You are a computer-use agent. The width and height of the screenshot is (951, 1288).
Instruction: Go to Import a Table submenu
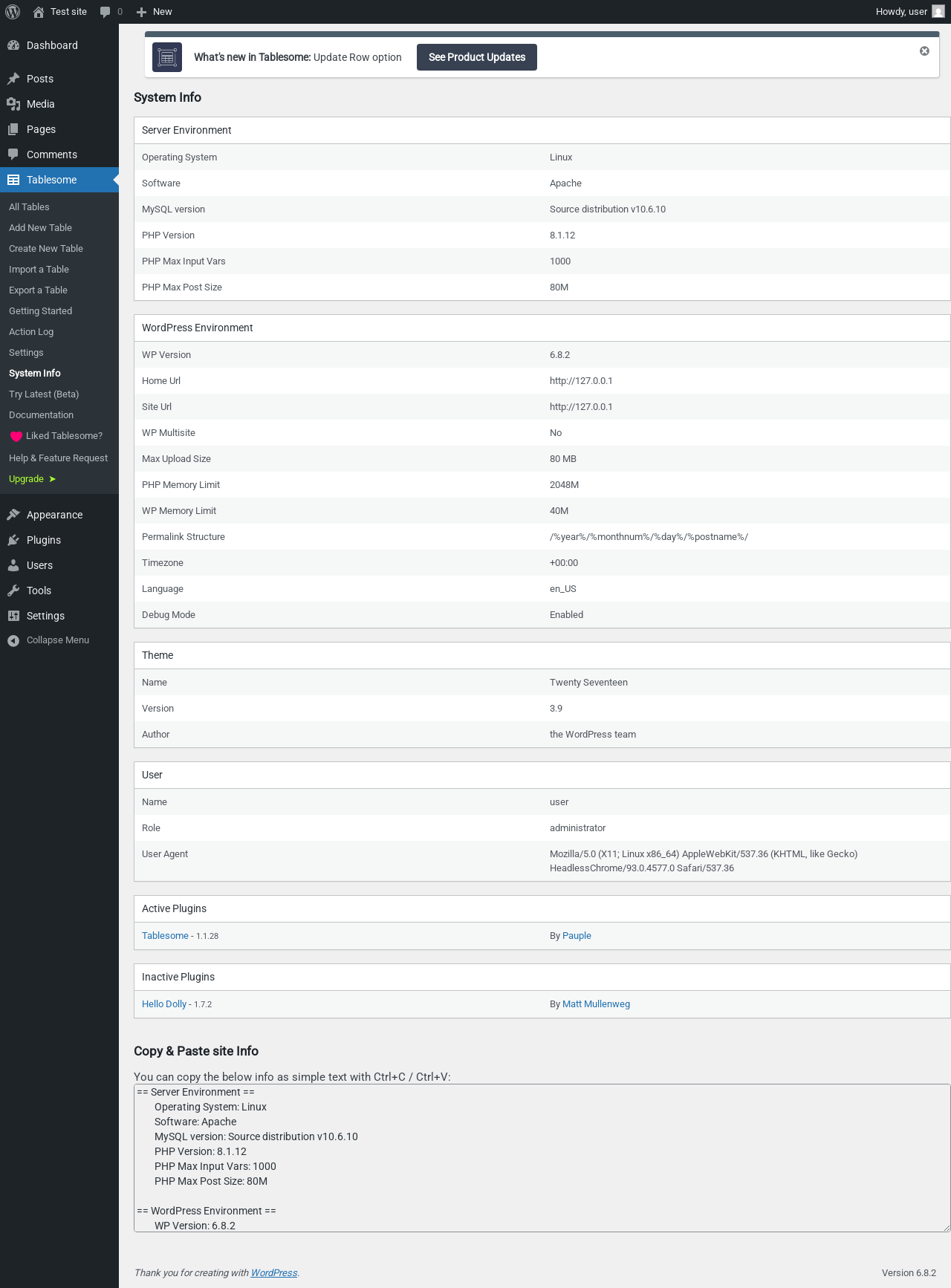tap(39, 270)
